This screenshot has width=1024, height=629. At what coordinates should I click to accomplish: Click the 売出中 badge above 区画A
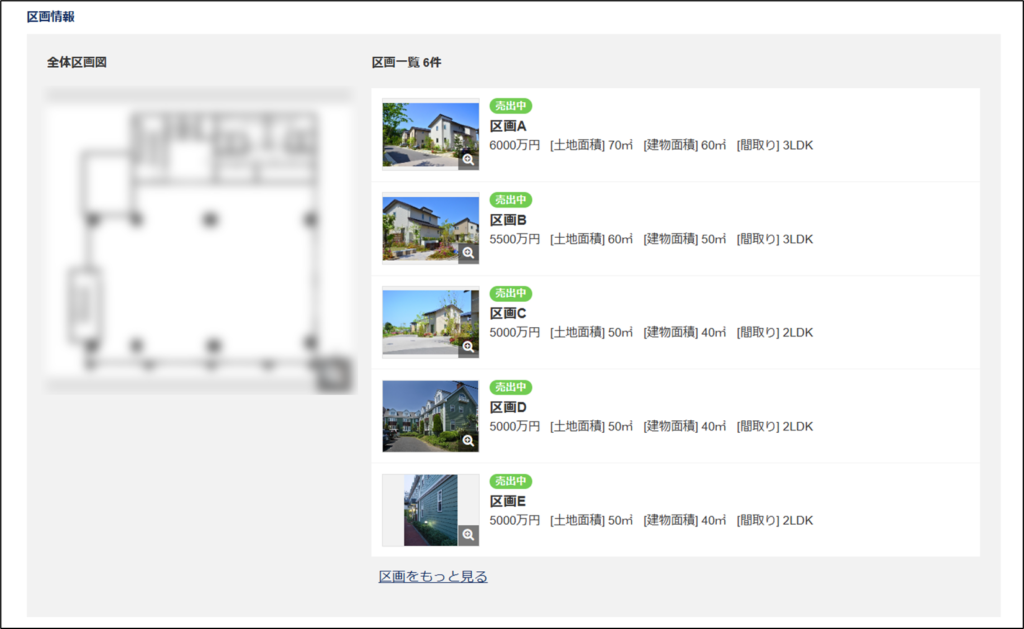[x=510, y=106]
